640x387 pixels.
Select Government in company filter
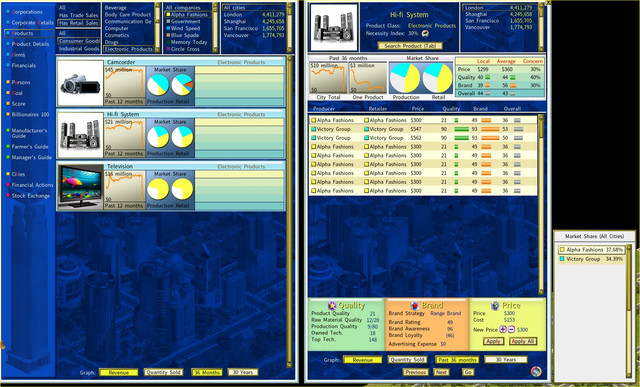point(185,21)
